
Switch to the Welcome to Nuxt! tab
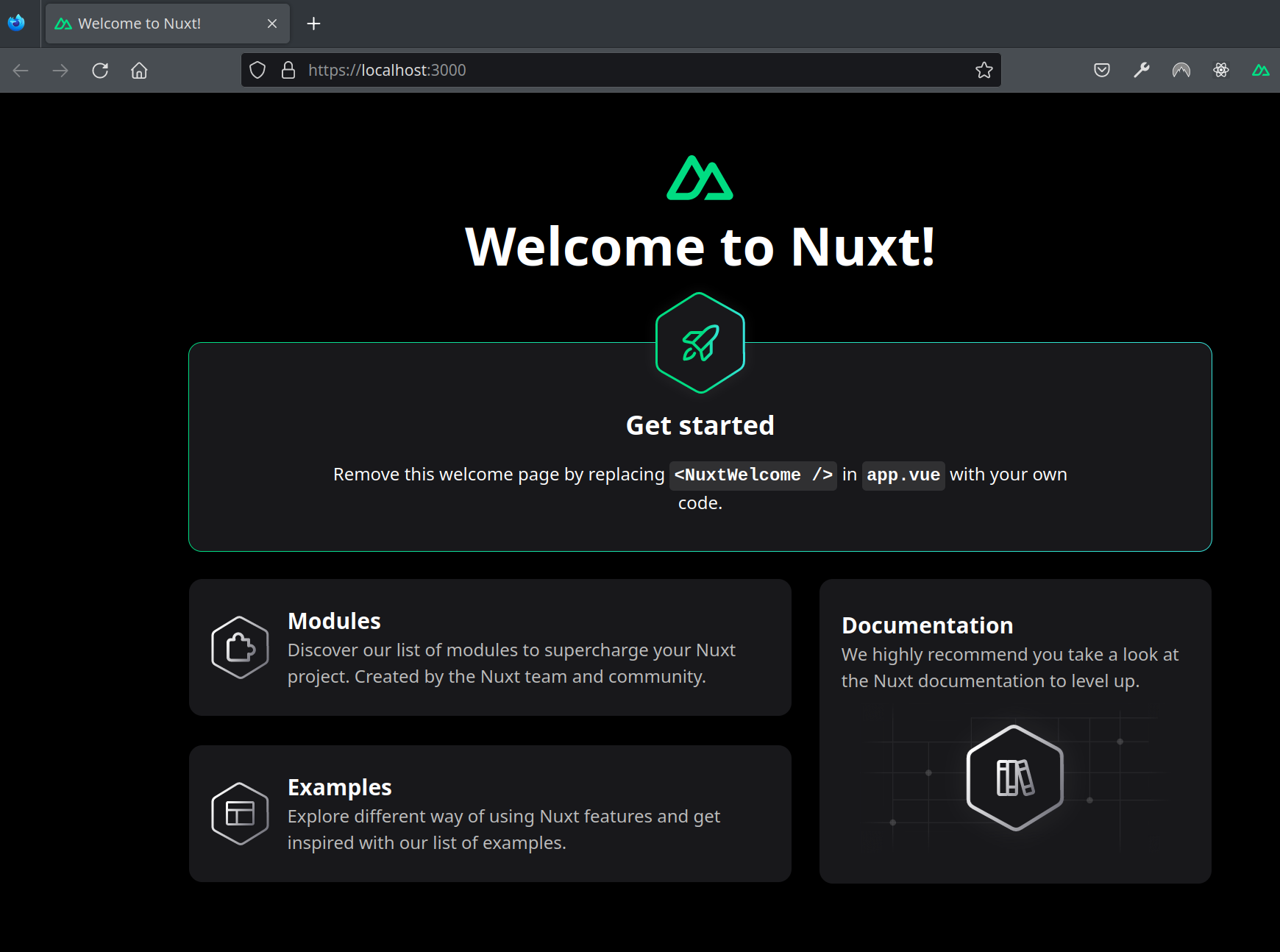[147, 23]
